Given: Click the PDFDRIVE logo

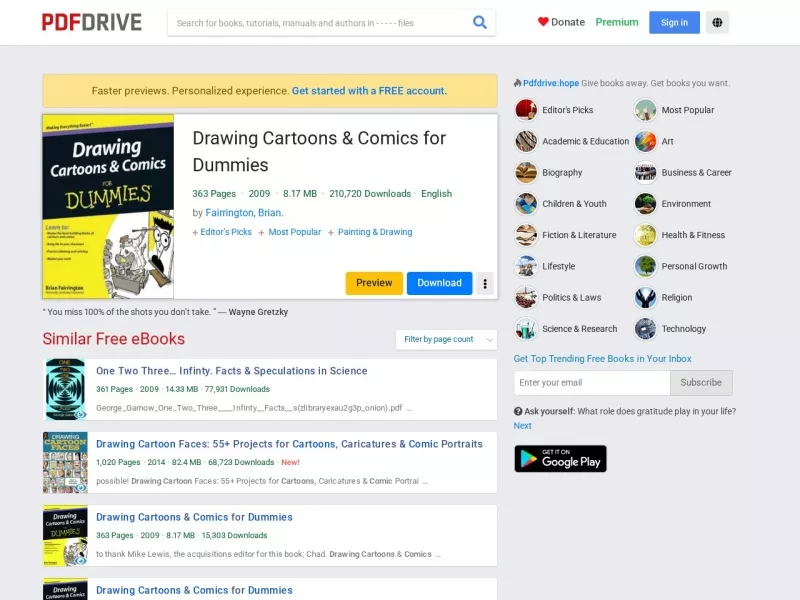Looking at the screenshot, I should [92, 22].
